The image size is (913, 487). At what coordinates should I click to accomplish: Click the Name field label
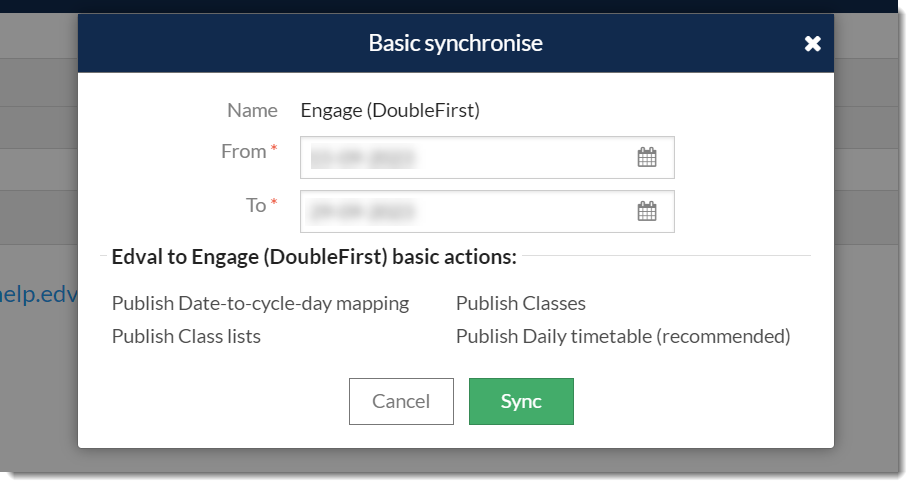tap(252, 110)
